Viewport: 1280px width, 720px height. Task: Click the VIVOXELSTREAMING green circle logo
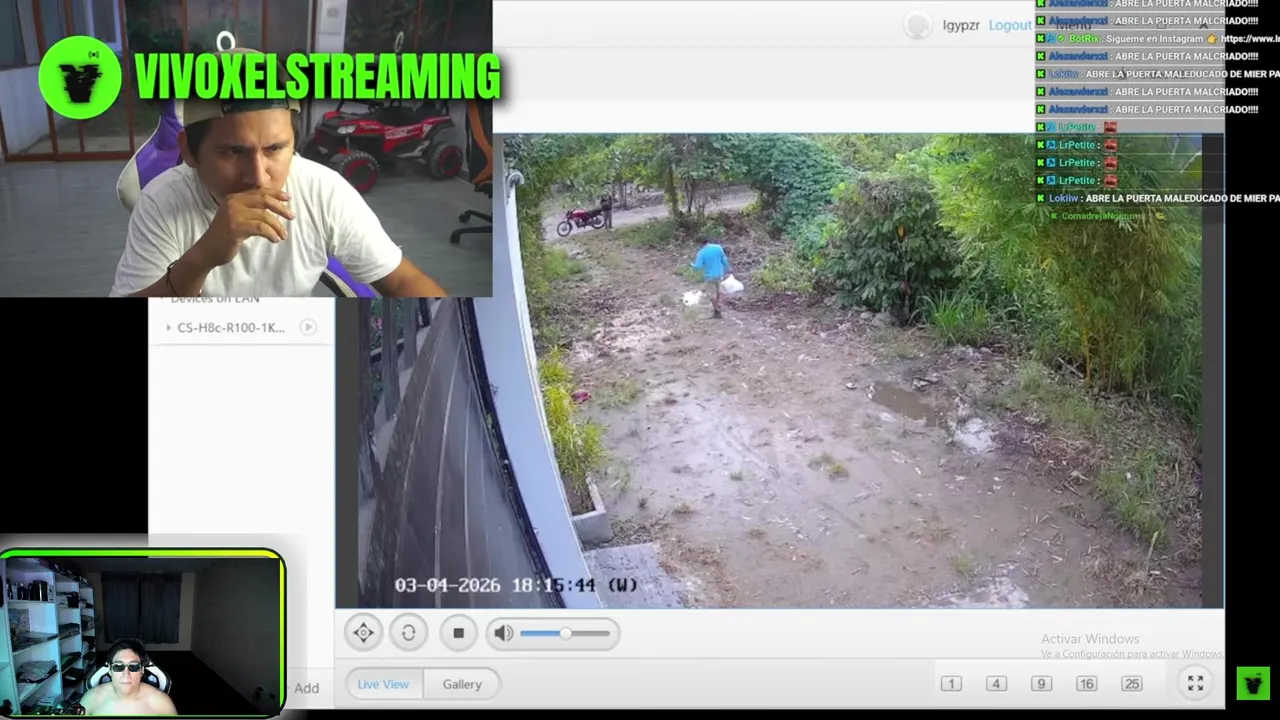80,77
